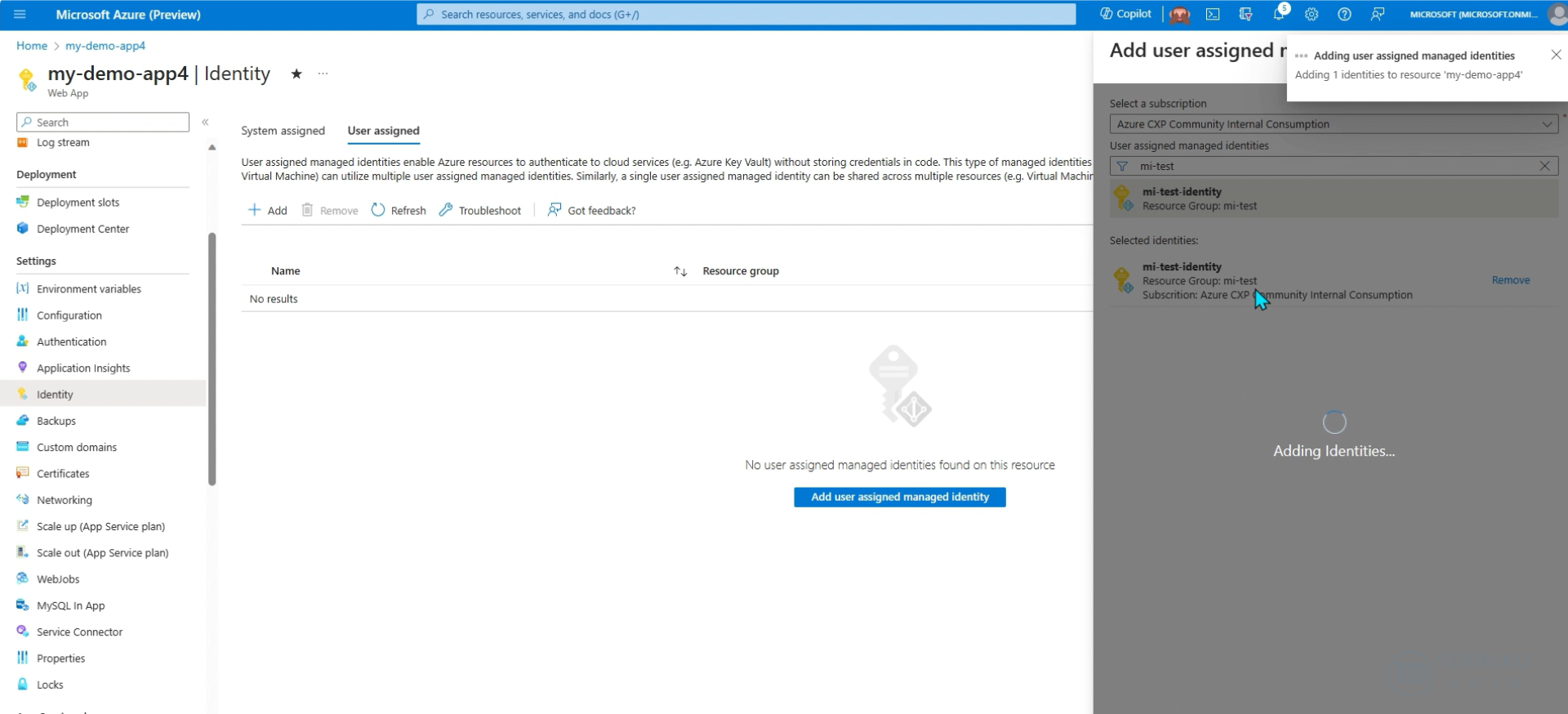
Task: Click the Add user assigned managed identity button
Action: [899, 498]
